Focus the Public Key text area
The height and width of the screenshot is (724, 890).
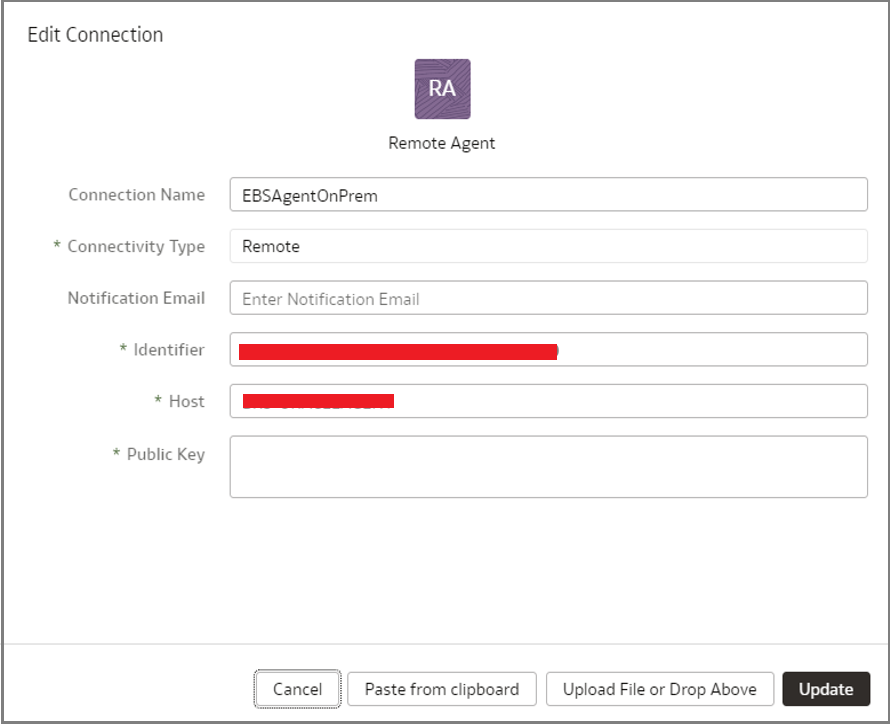pos(548,466)
